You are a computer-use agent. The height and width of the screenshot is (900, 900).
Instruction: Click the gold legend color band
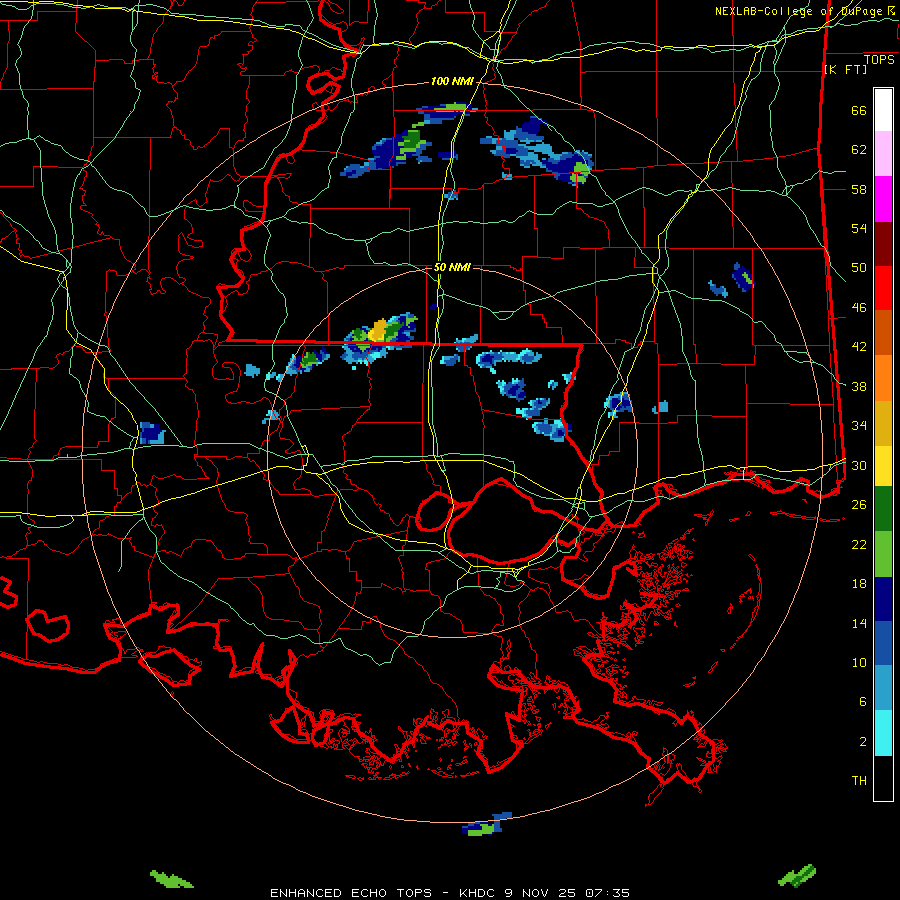(883, 423)
